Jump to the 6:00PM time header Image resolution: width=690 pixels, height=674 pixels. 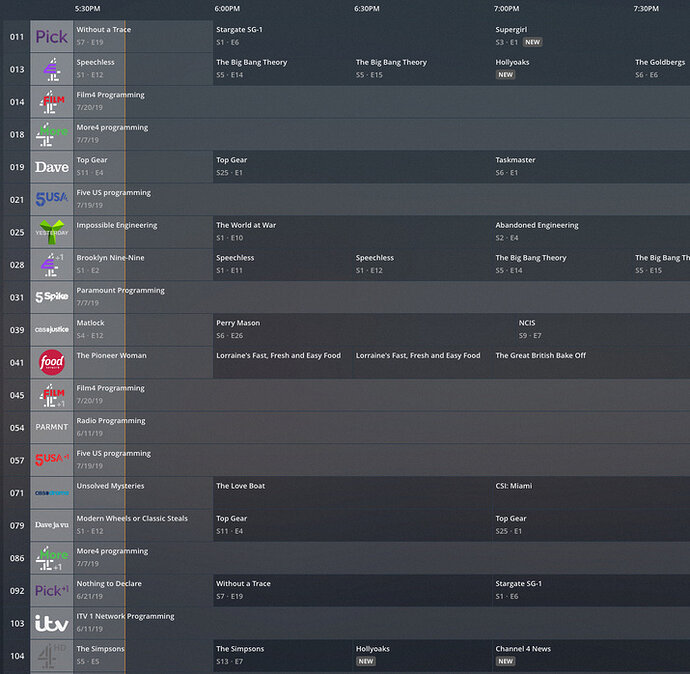[227, 9]
